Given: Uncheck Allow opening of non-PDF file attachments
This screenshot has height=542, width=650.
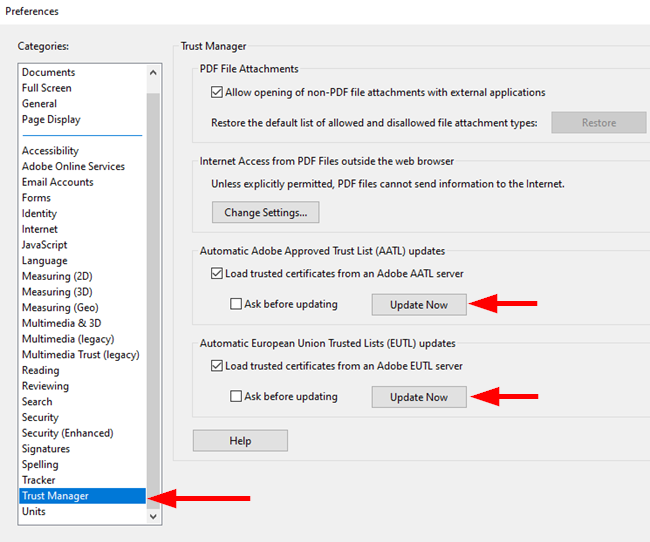Looking at the screenshot, I should tap(216, 92).
